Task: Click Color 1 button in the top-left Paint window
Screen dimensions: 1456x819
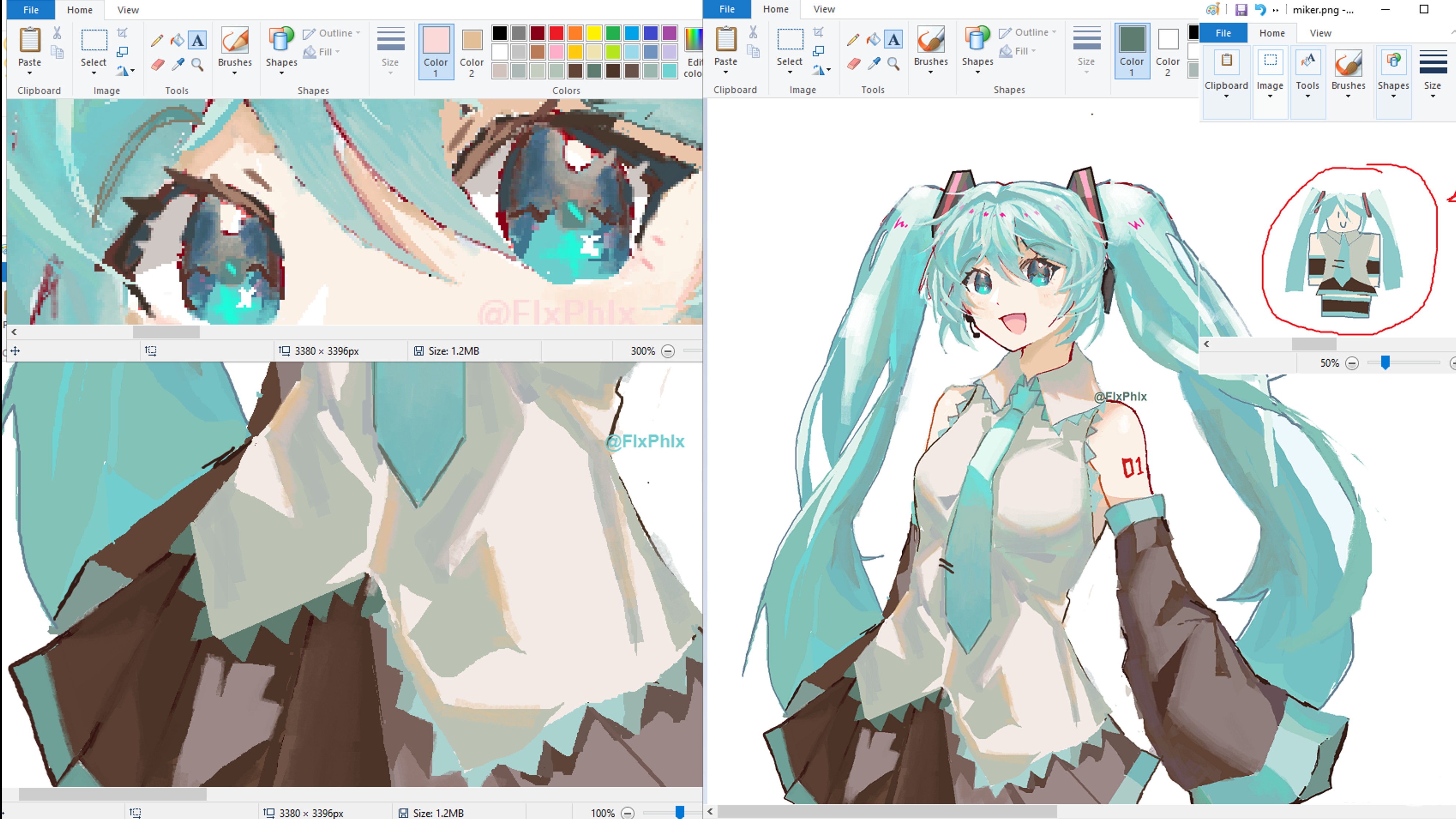Action: pos(436,51)
